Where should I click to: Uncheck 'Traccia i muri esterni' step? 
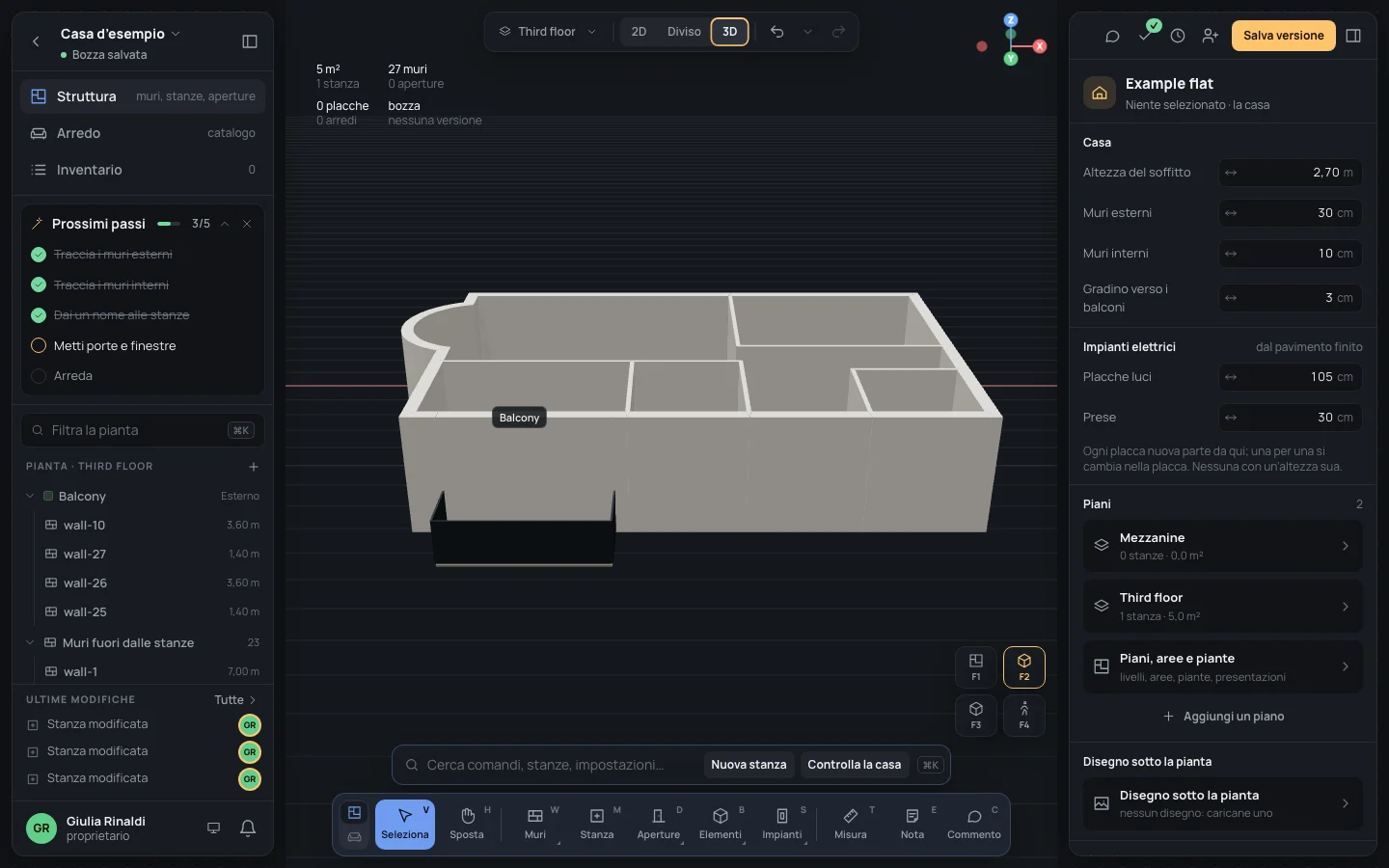coord(39,255)
